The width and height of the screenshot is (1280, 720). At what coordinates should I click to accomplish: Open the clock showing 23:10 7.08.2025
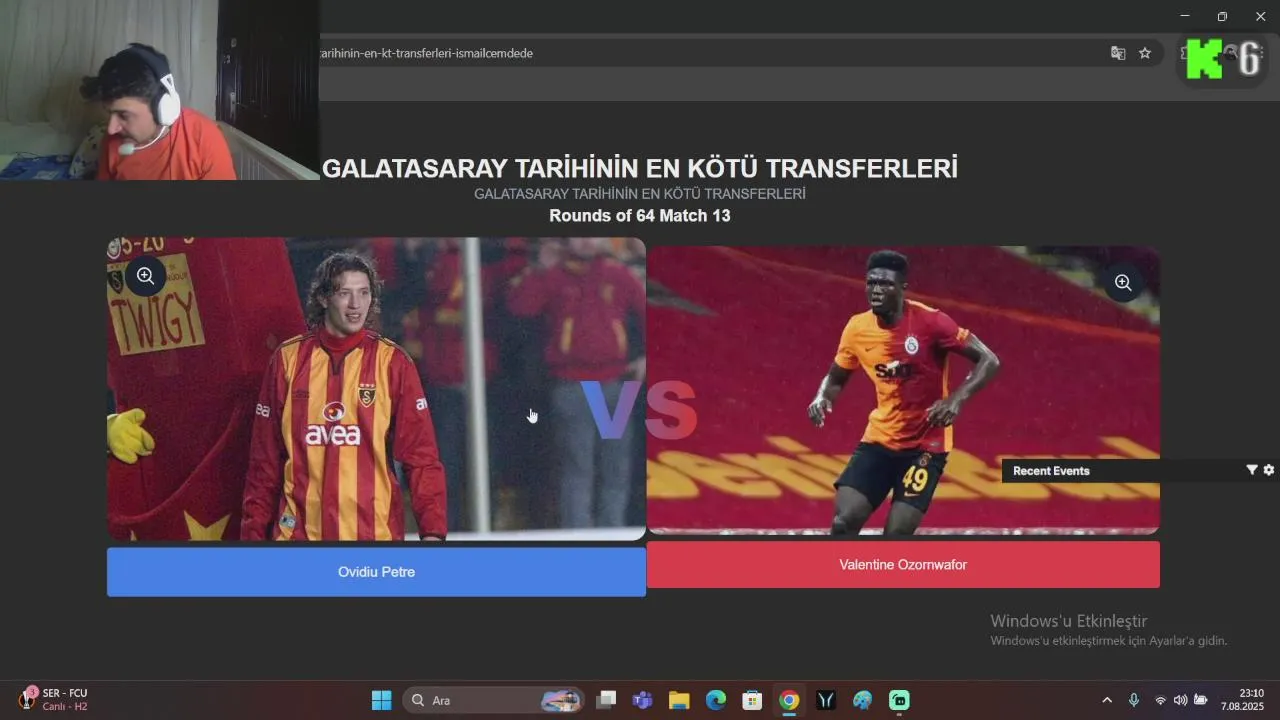click(1243, 699)
